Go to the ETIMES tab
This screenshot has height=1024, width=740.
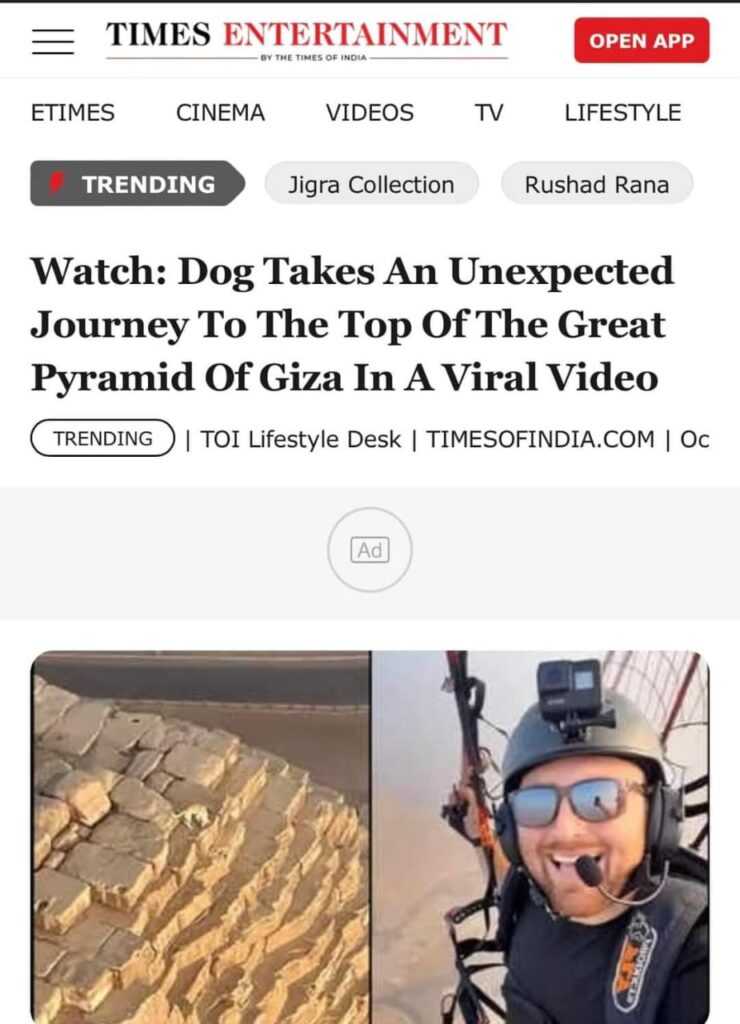pyautogui.click(x=72, y=113)
